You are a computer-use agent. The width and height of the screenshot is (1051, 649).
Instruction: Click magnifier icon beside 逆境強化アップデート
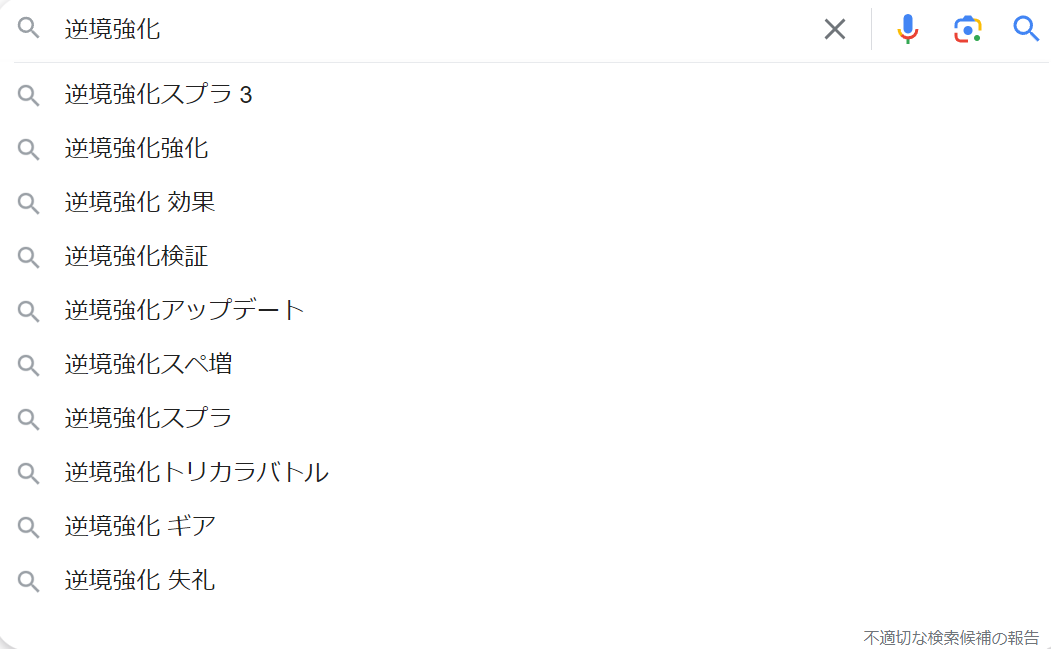pos(28,311)
